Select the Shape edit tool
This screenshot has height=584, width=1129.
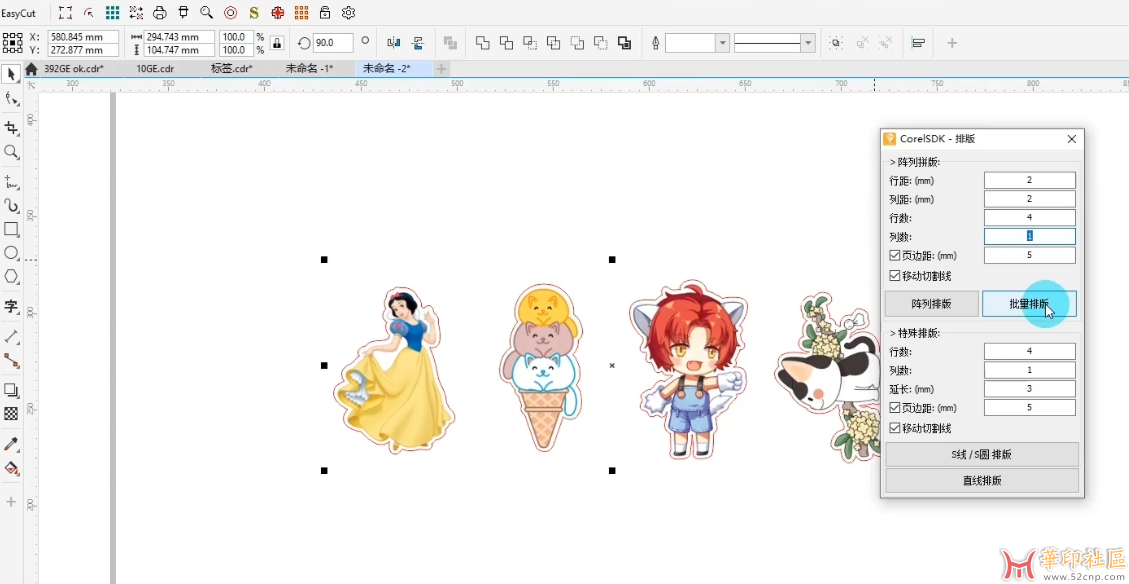[11, 99]
